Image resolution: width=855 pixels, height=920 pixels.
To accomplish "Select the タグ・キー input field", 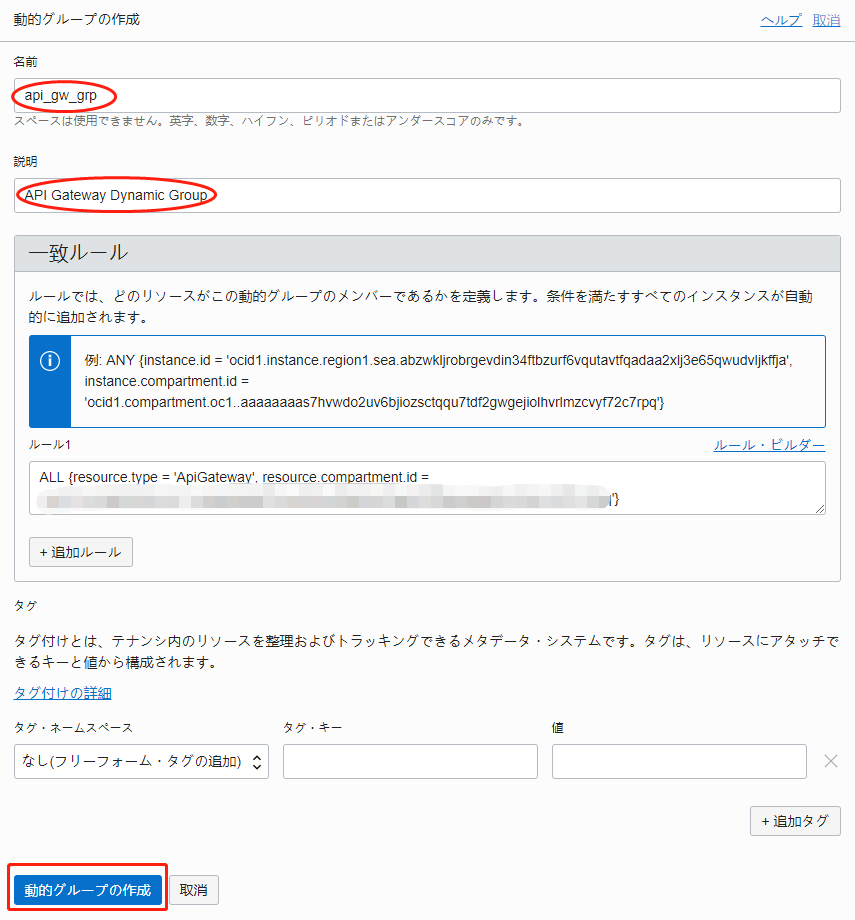I will click(410, 762).
